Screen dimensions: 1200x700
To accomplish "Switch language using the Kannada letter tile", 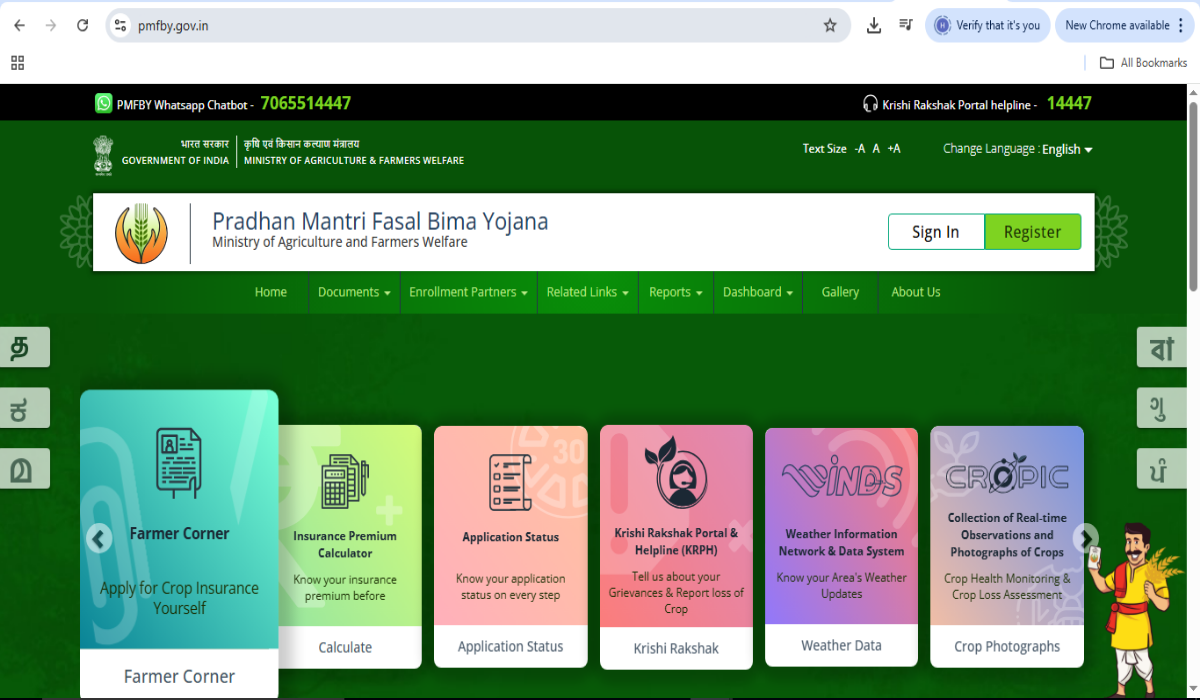I will pyautogui.click(x=25, y=408).
